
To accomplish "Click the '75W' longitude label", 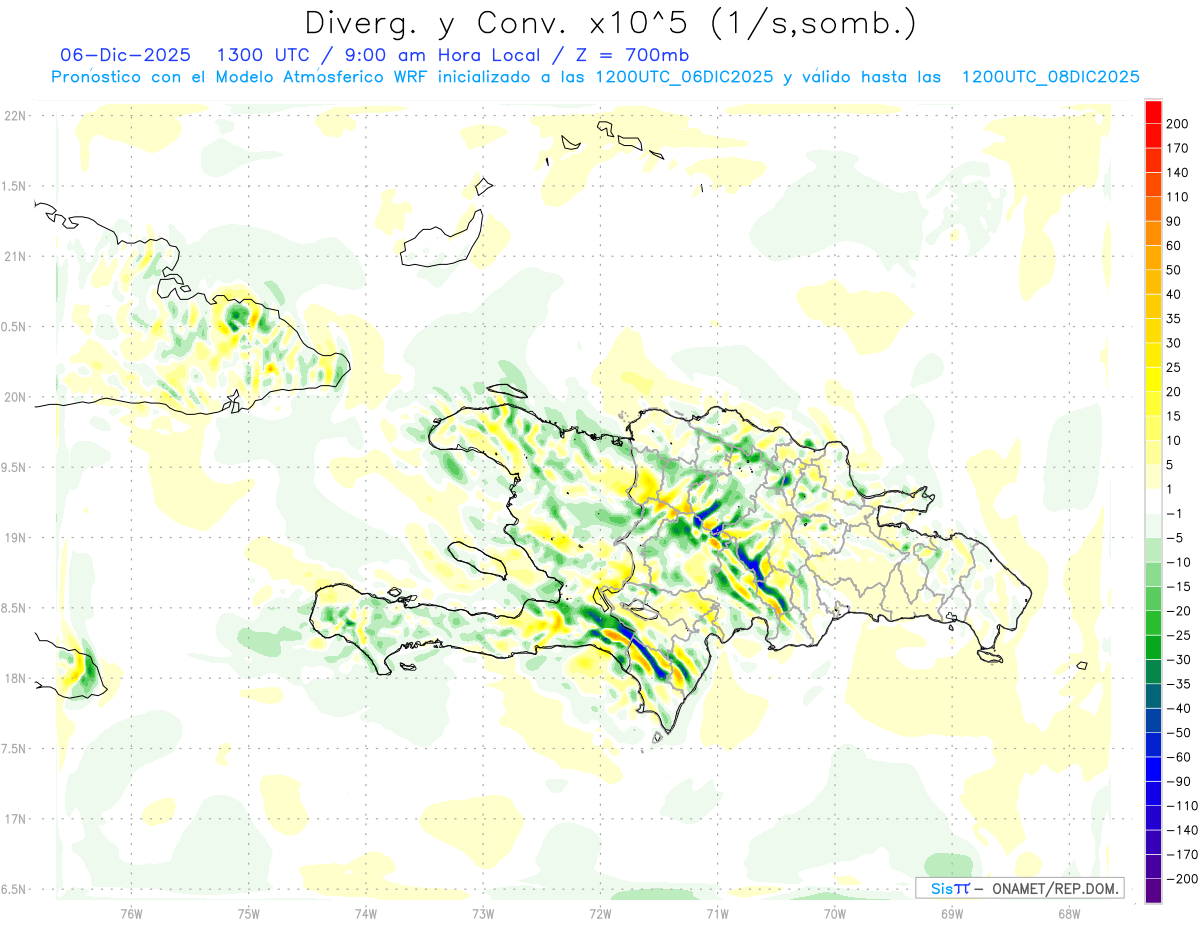I will coord(248,913).
